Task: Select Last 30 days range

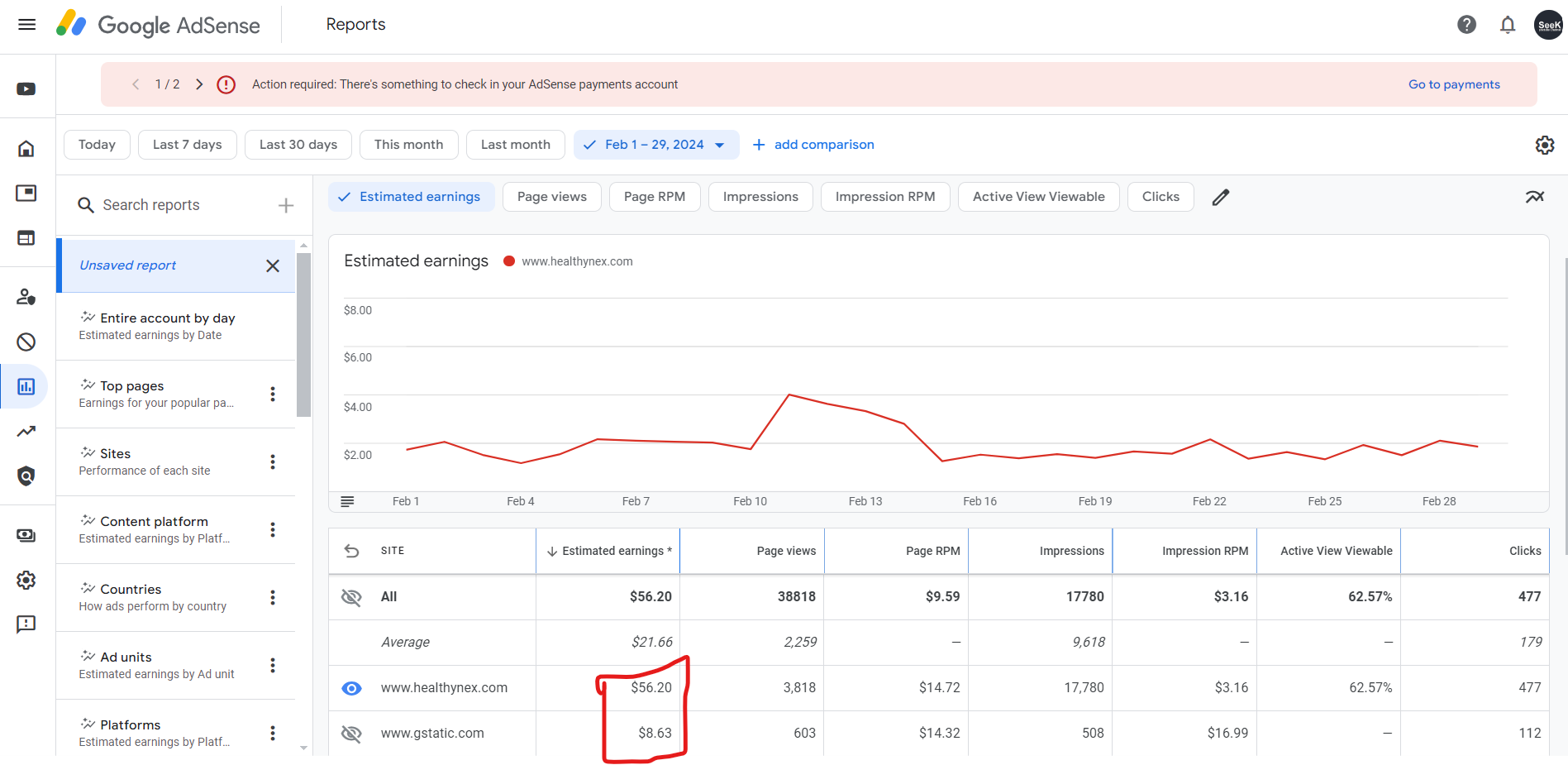Action: pos(298,145)
